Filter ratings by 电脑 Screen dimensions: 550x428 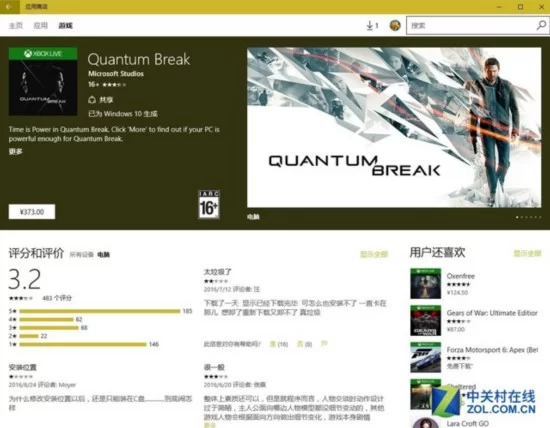pos(103,255)
